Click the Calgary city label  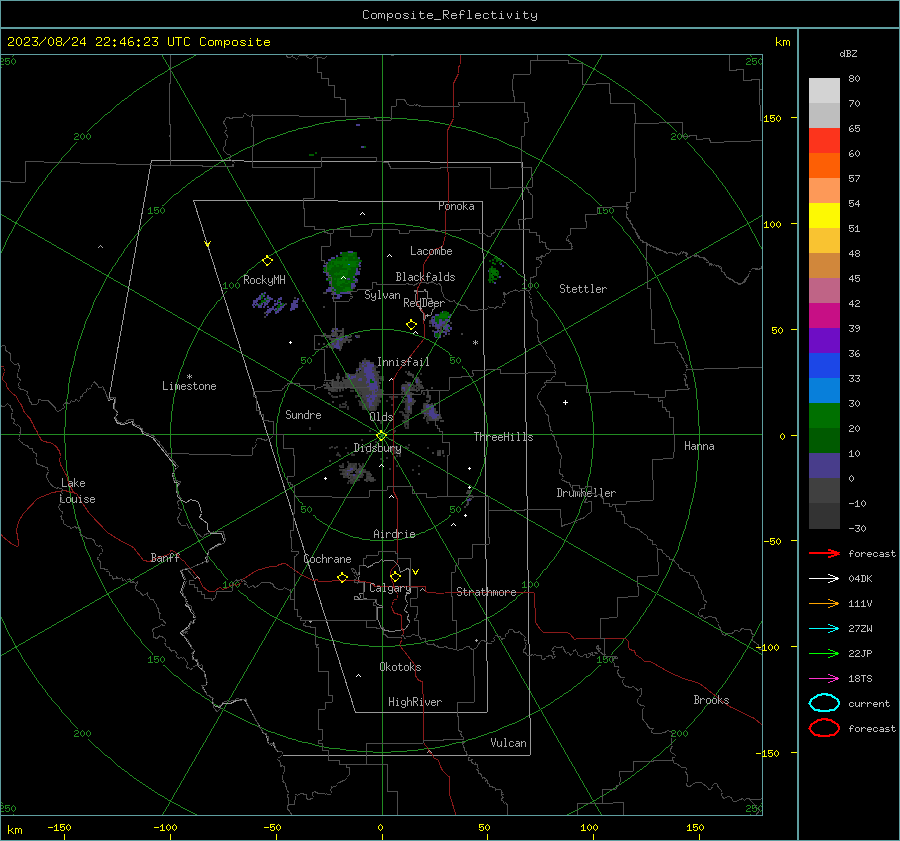[390, 588]
